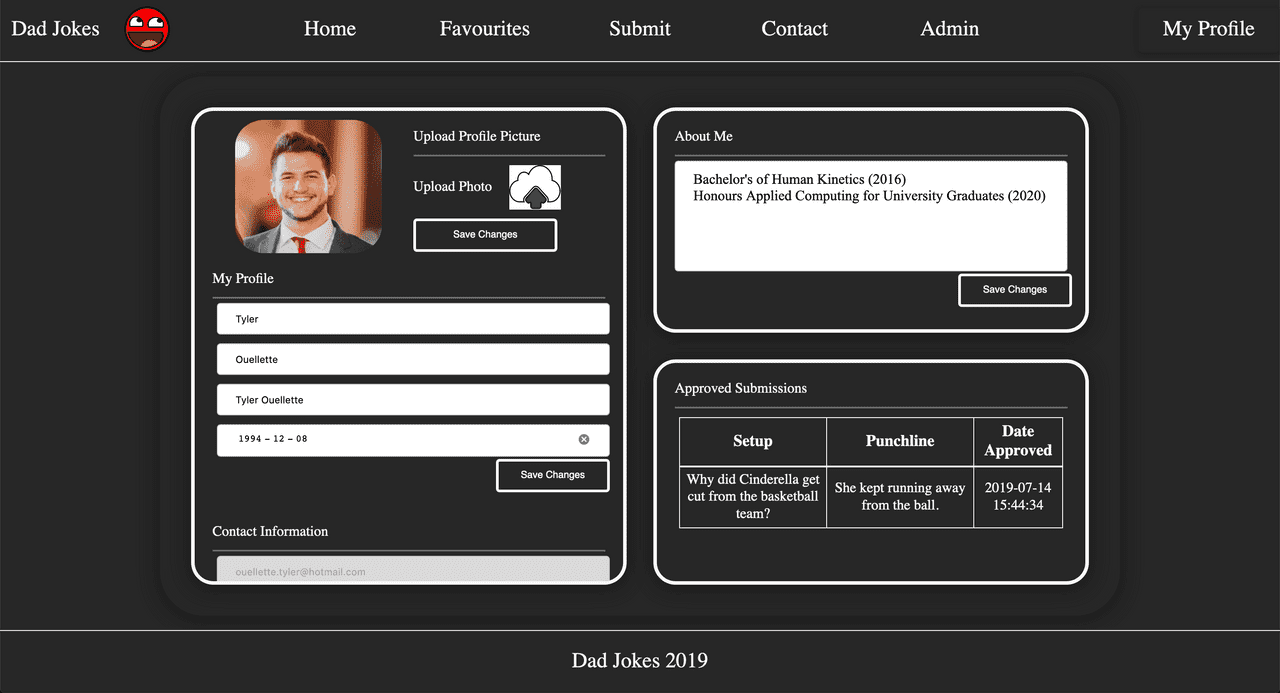Click the My Profile nav button
The image size is (1280, 693).
[1208, 29]
